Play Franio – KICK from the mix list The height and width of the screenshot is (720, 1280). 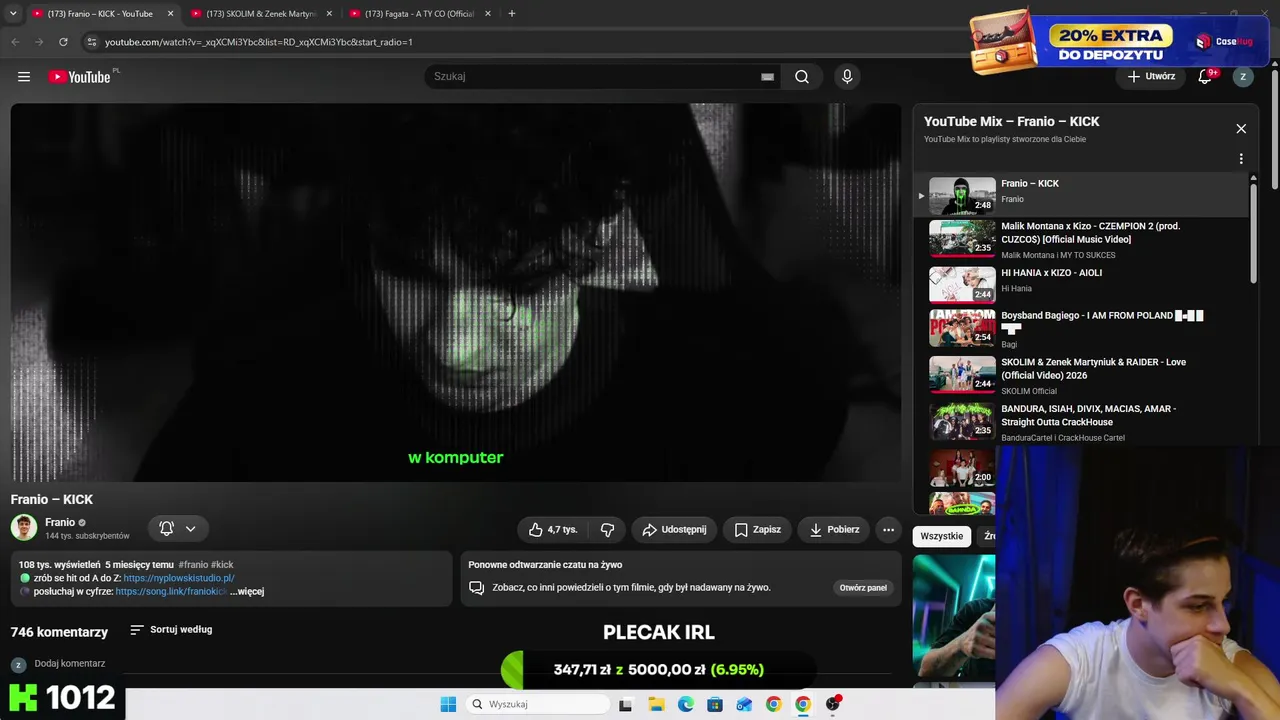click(1083, 195)
